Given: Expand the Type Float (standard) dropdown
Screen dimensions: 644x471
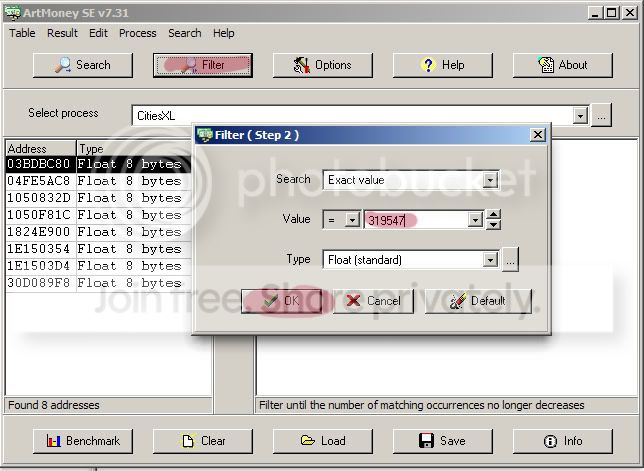Looking at the screenshot, I should point(490,260).
